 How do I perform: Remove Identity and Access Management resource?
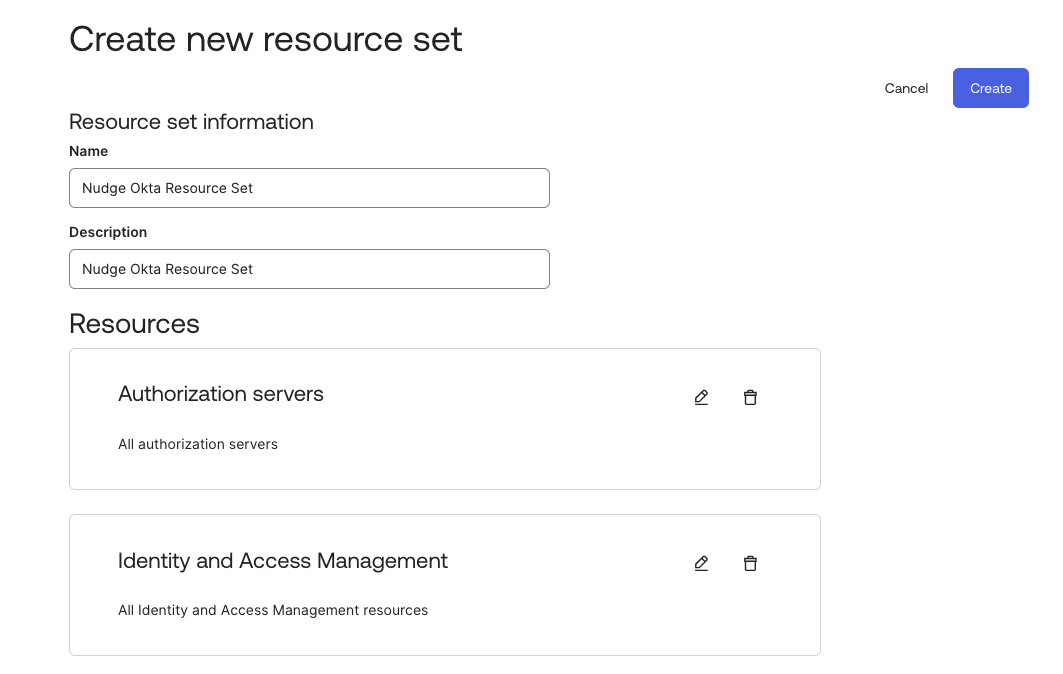(x=750, y=563)
